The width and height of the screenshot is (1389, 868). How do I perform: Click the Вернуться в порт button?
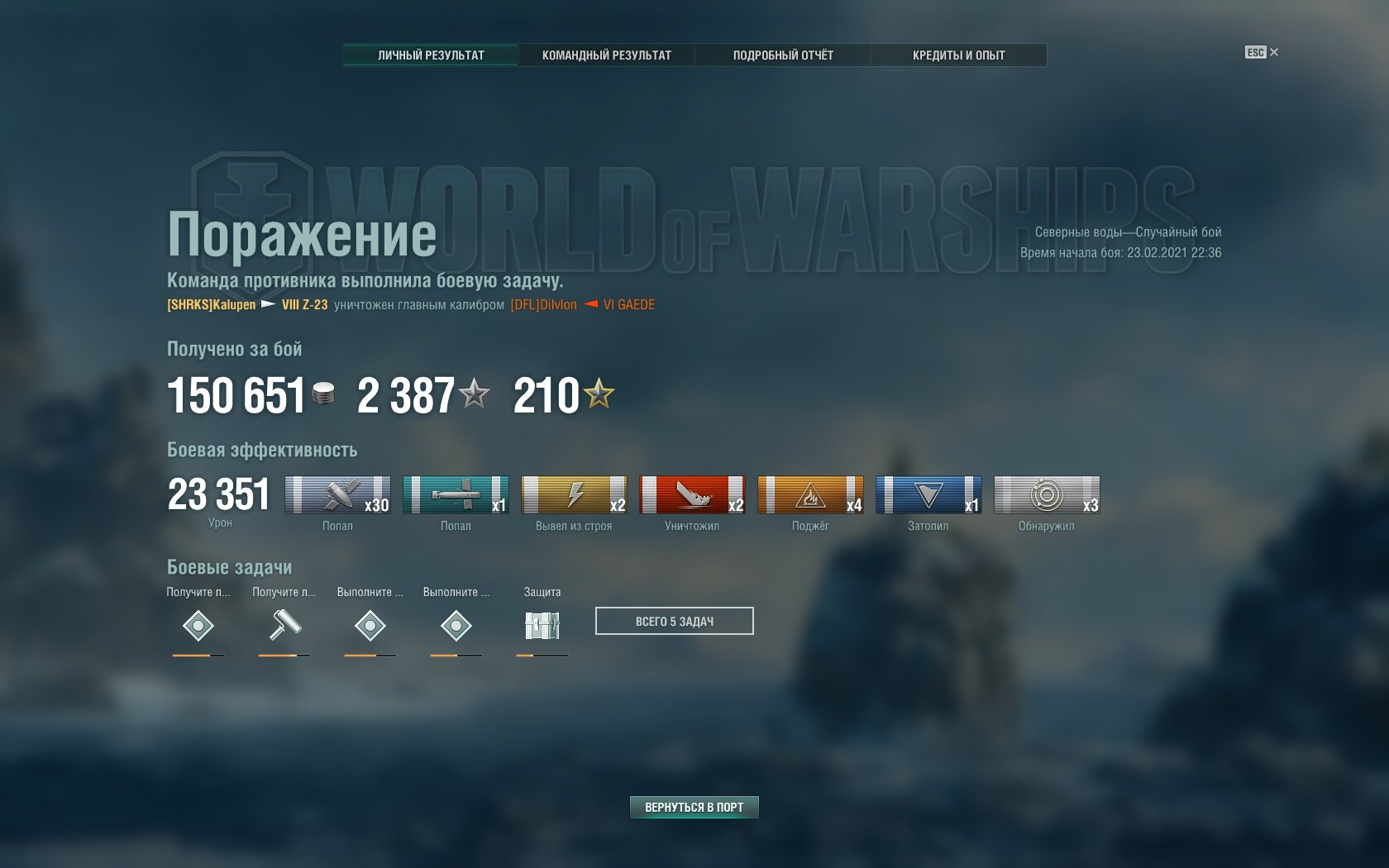tap(694, 807)
